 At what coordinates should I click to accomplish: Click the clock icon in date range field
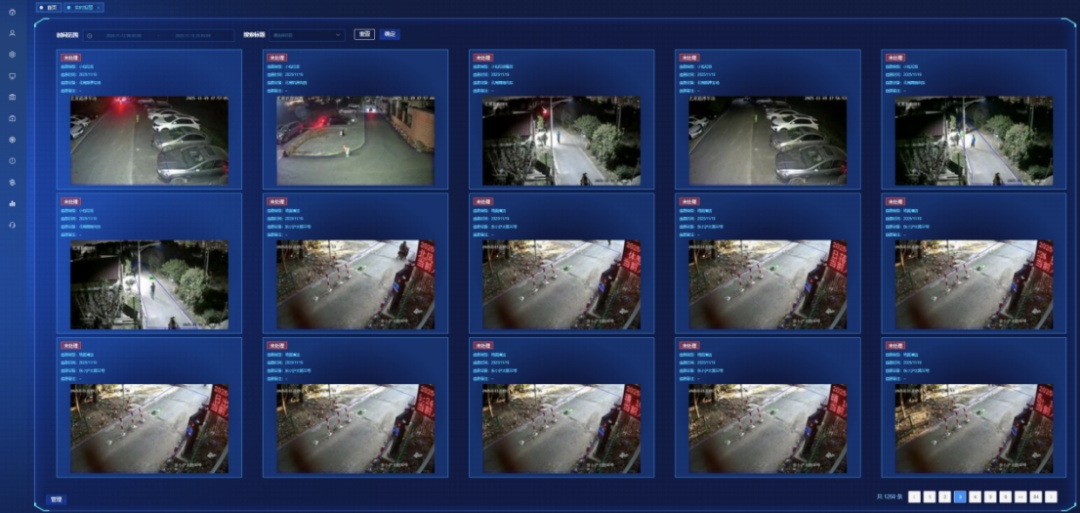pos(89,35)
